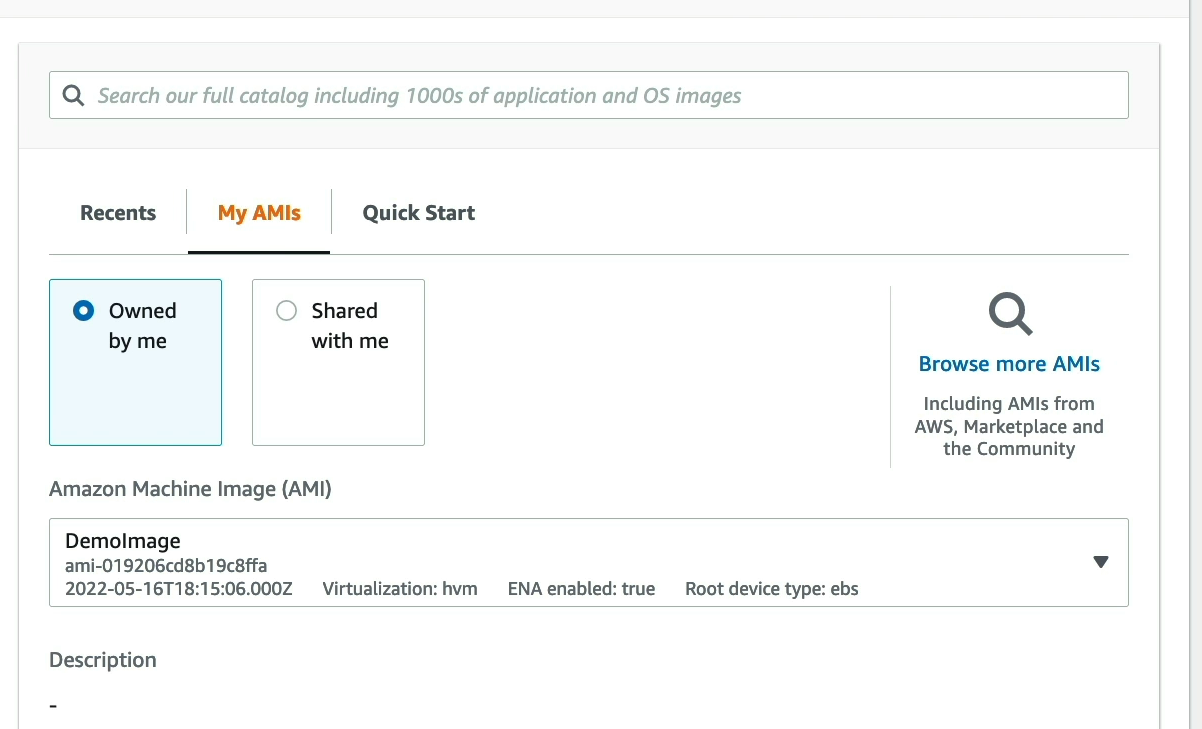Open the Quick Start tab
Viewport: 1202px width, 729px height.
click(x=418, y=213)
